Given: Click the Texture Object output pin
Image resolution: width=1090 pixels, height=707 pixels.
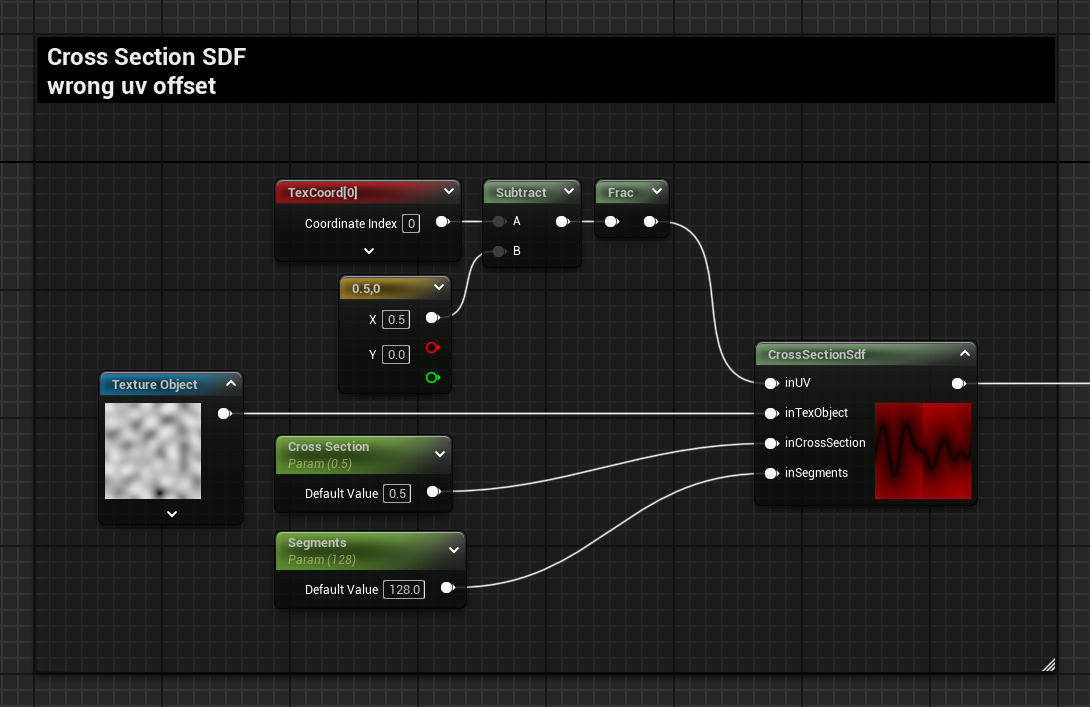Looking at the screenshot, I should [224, 413].
